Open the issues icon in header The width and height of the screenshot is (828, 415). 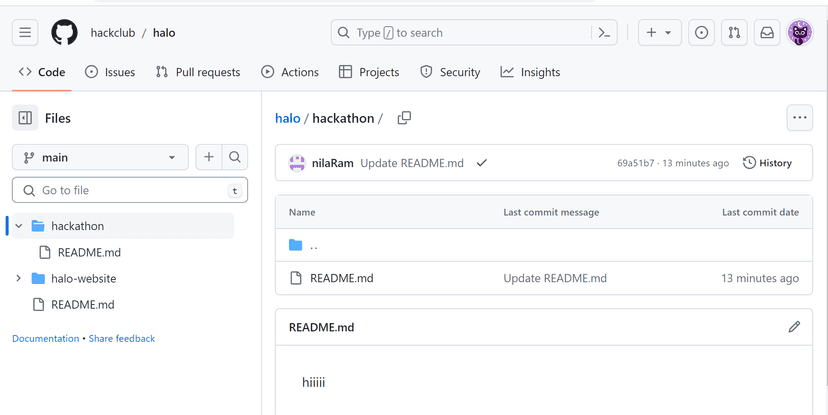702,33
